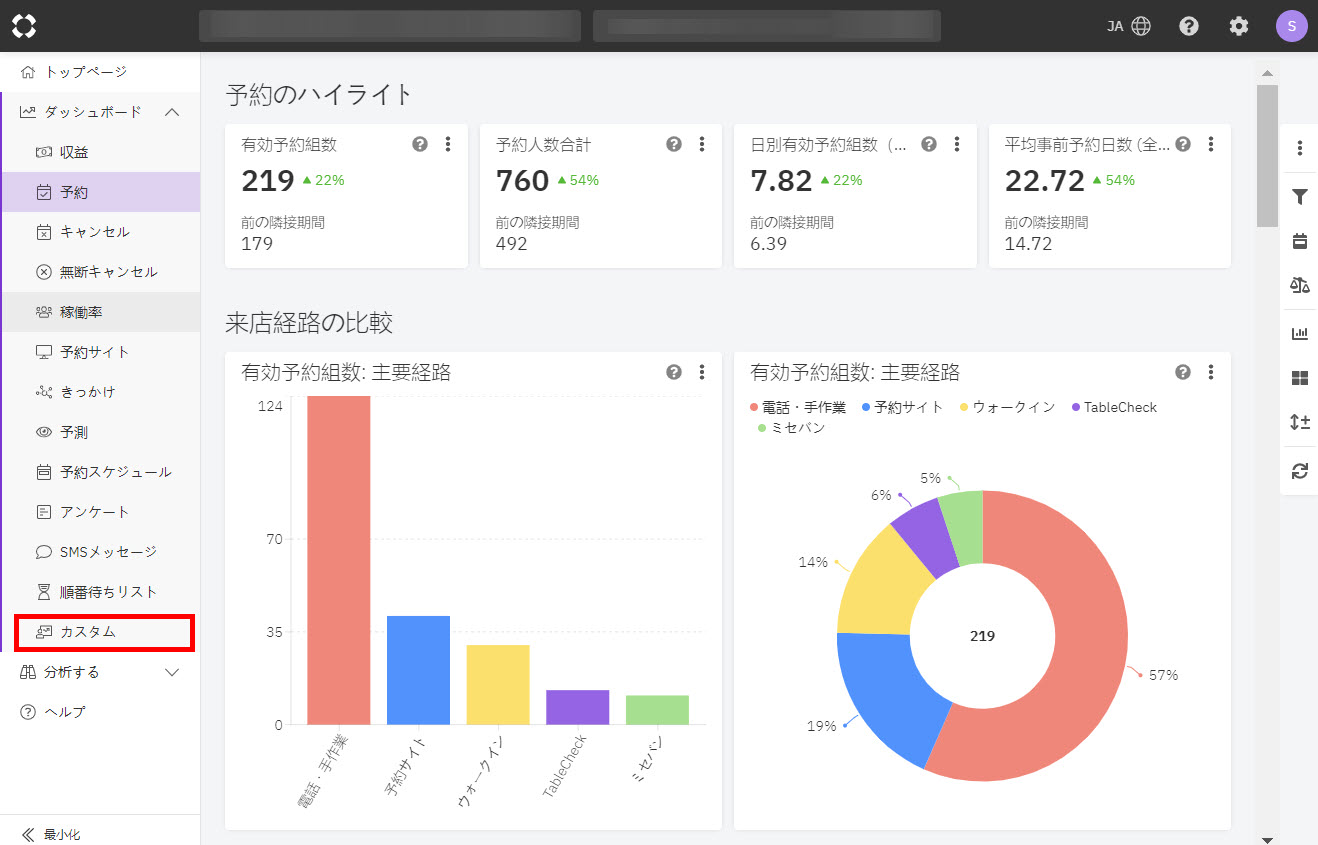This screenshot has height=845, width=1318.
Task: Open the filter funnel tool
Action: point(1300,197)
